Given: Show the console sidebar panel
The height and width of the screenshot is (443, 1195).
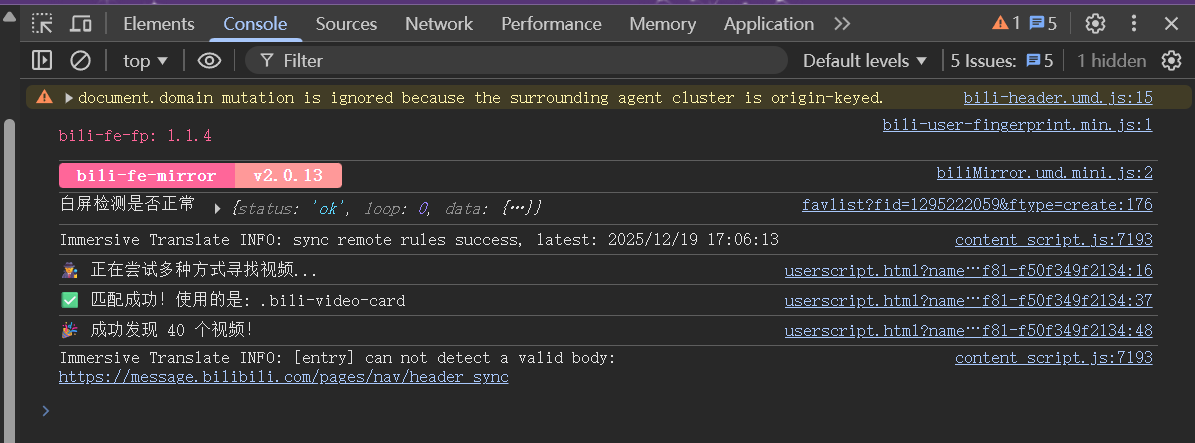Looking at the screenshot, I should coord(41,61).
